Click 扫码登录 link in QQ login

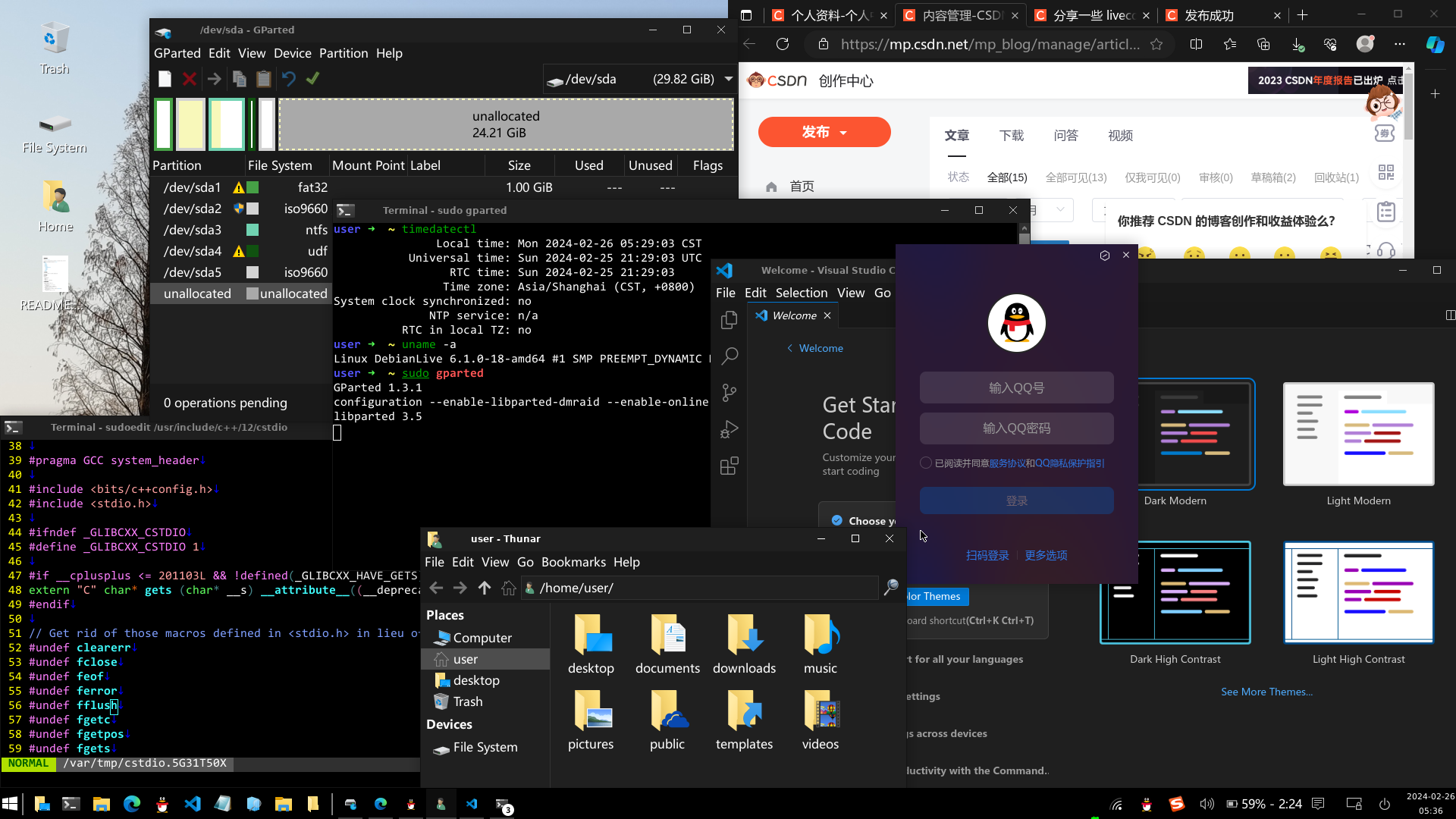pyautogui.click(x=987, y=555)
